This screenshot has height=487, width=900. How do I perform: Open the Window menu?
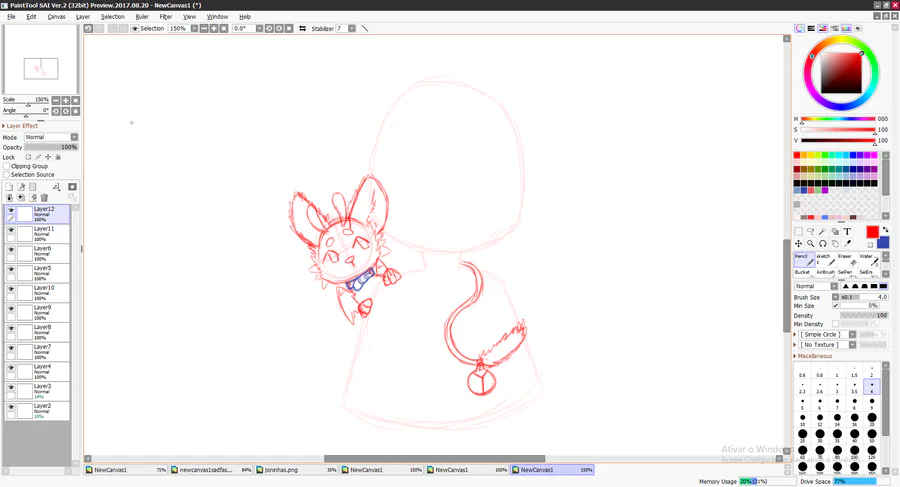(x=217, y=17)
